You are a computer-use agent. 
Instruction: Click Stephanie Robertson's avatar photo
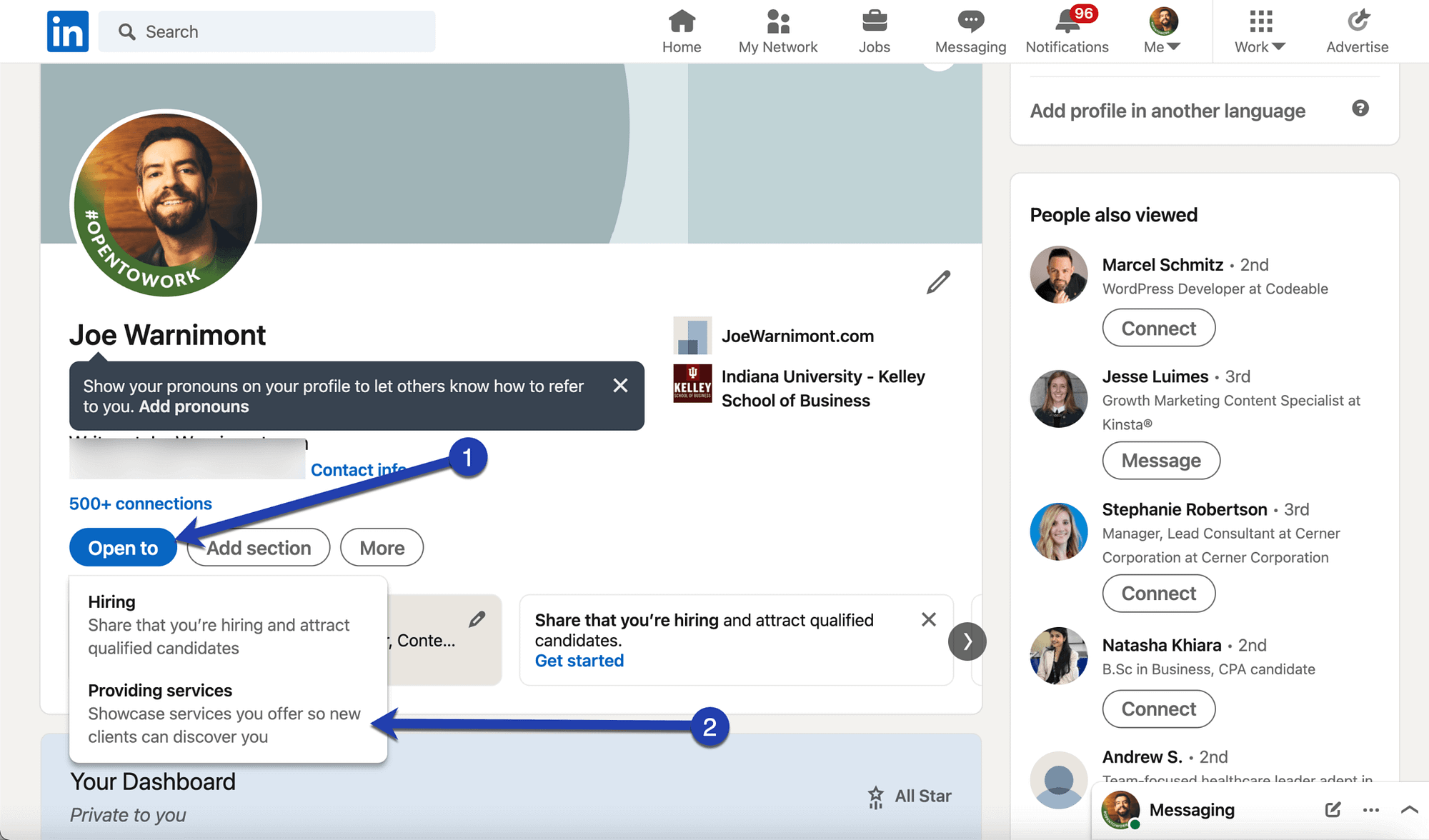(1058, 531)
